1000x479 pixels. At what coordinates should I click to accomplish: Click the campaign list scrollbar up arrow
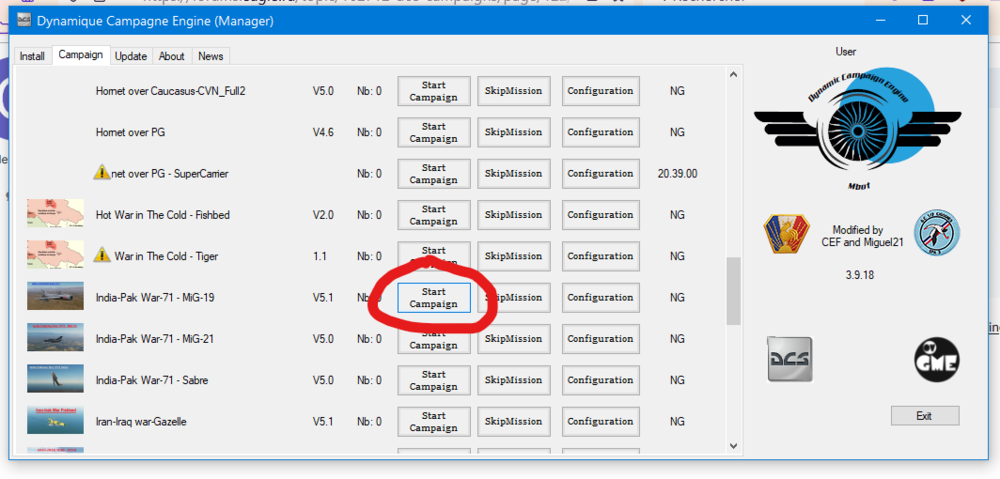(733, 75)
